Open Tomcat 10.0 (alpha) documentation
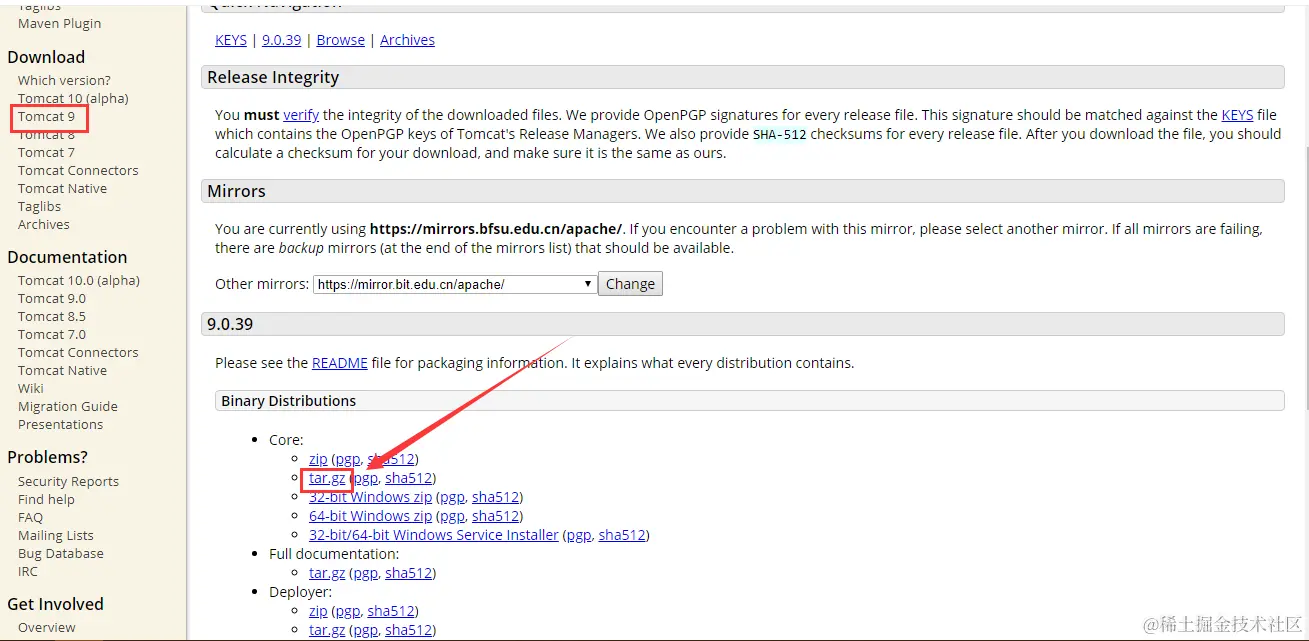 tap(79, 280)
